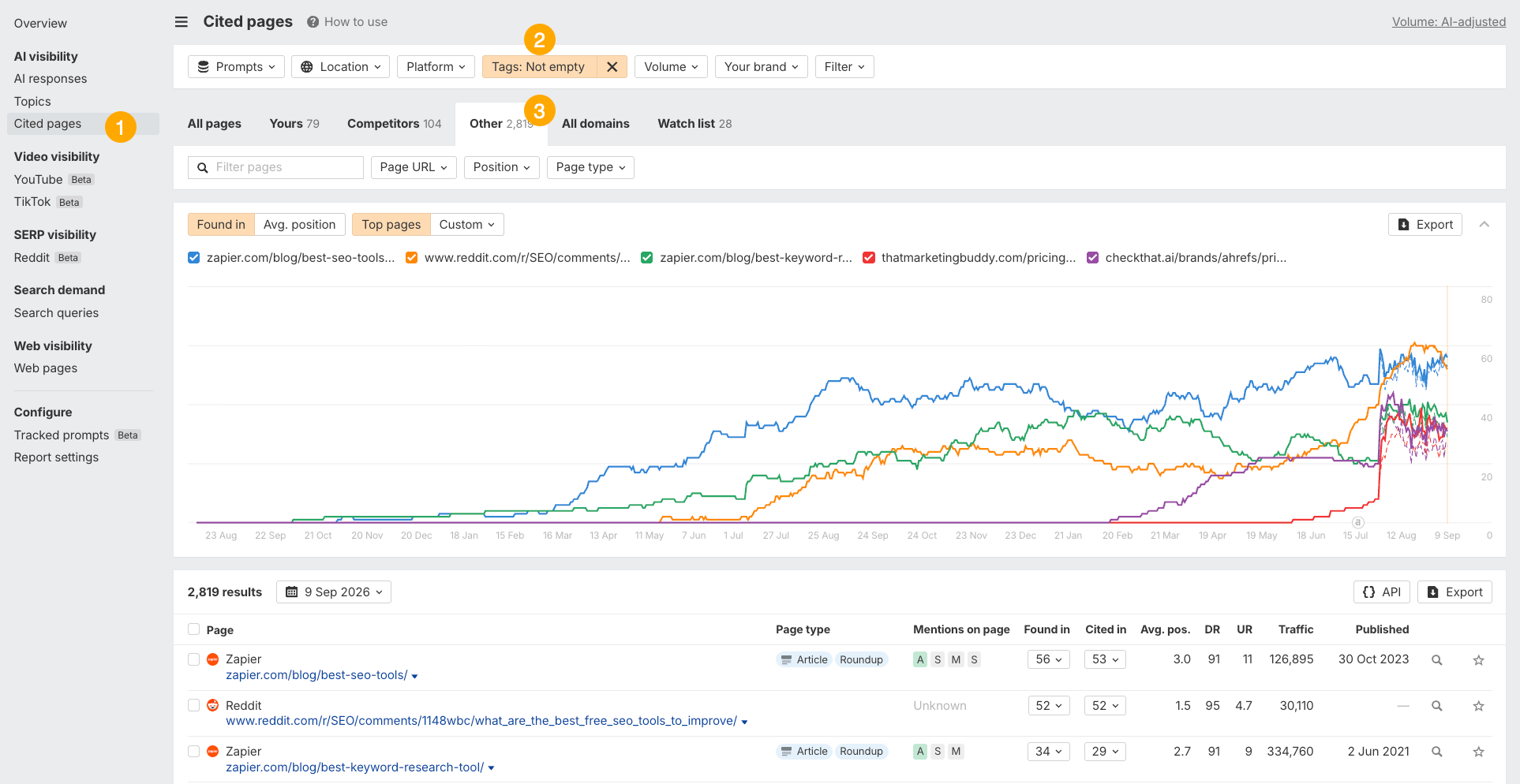Open the Custom pages dropdown
This screenshot has width=1520, height=784.
click(467, 225)
